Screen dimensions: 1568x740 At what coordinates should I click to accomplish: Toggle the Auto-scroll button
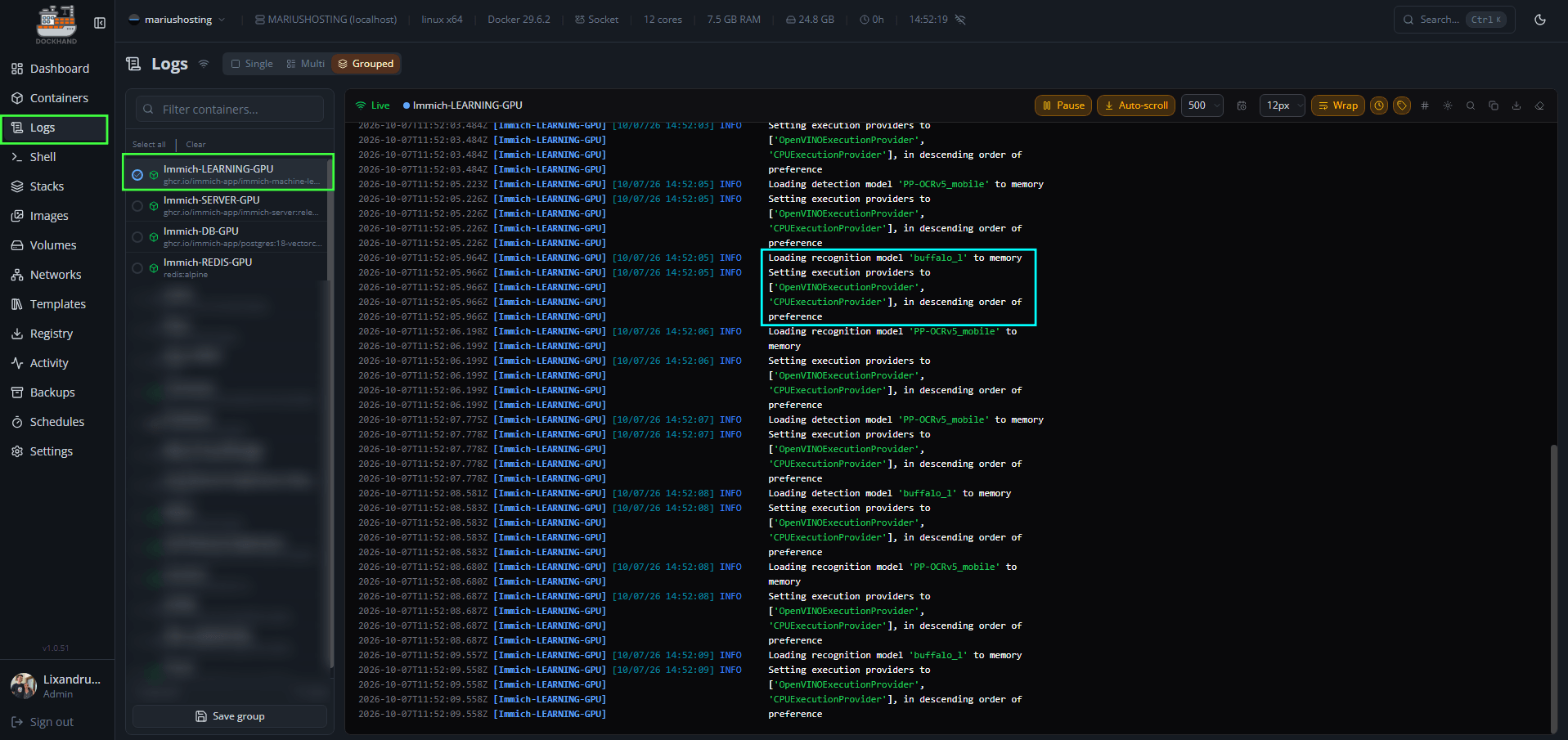click(x=1135, y=105)
